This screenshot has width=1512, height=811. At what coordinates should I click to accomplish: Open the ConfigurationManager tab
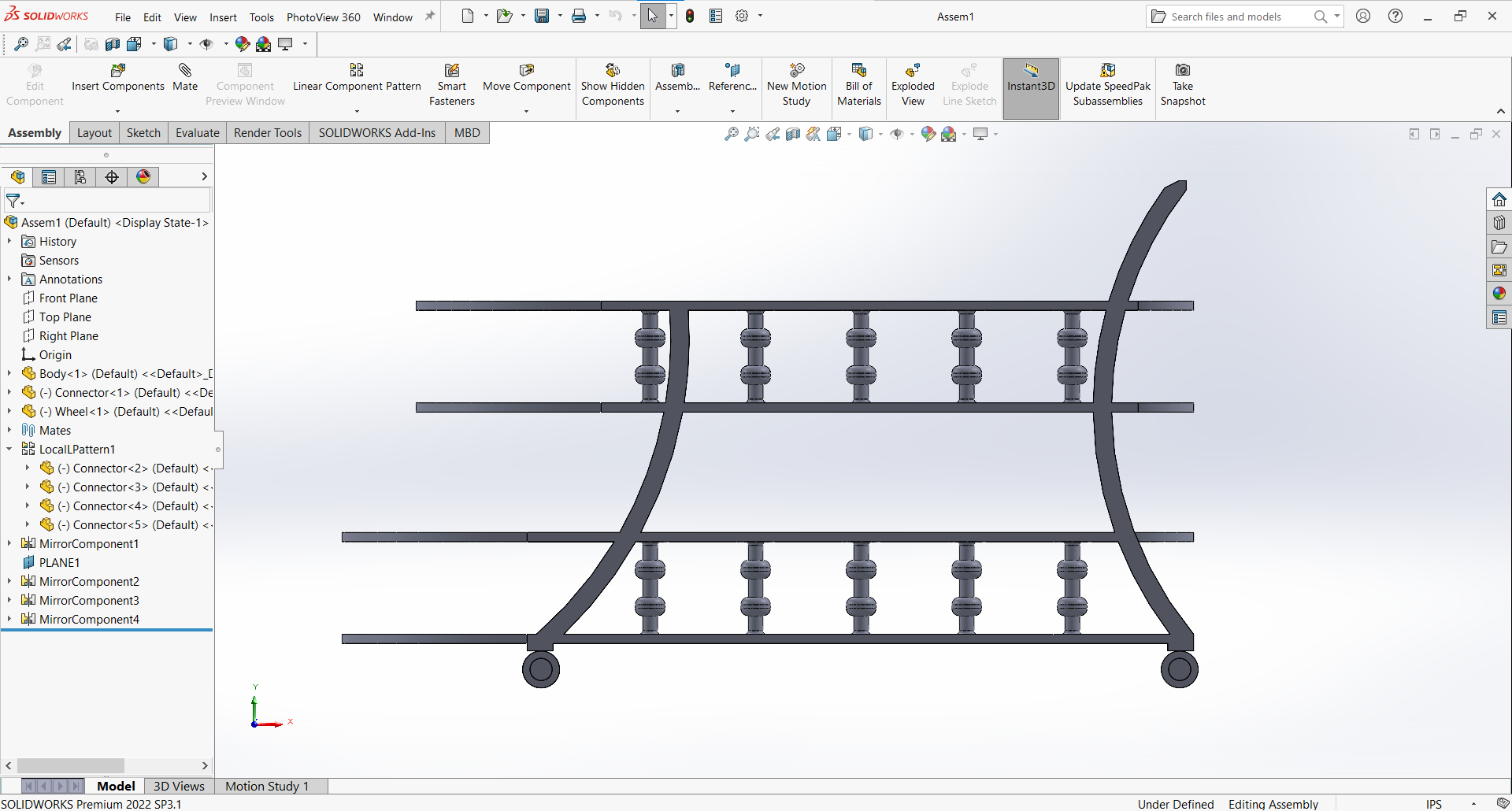coord(80,177)
